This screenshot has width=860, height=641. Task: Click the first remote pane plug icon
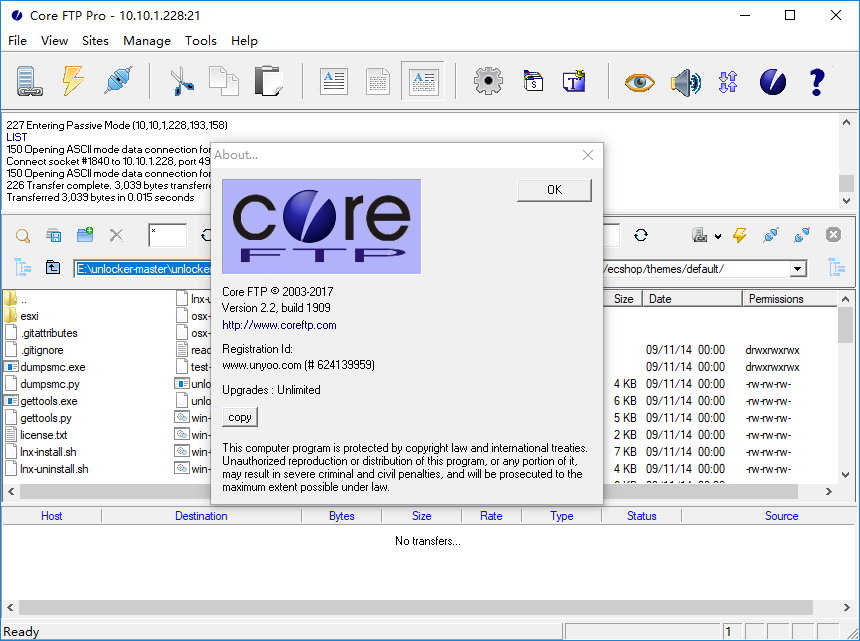pos(771,235)
